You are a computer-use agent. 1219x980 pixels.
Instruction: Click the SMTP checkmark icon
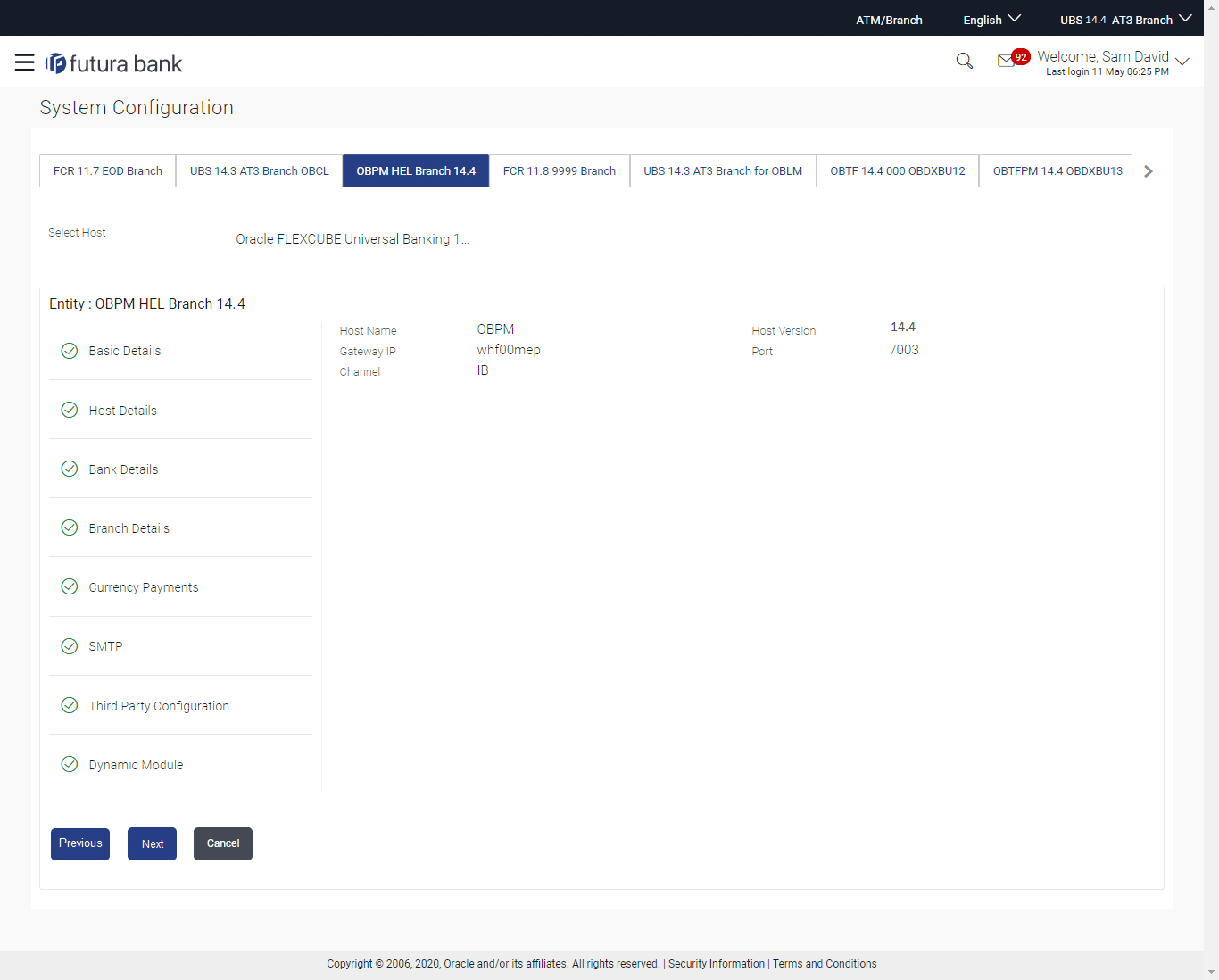pyautogui.click(x=70, y=646)
